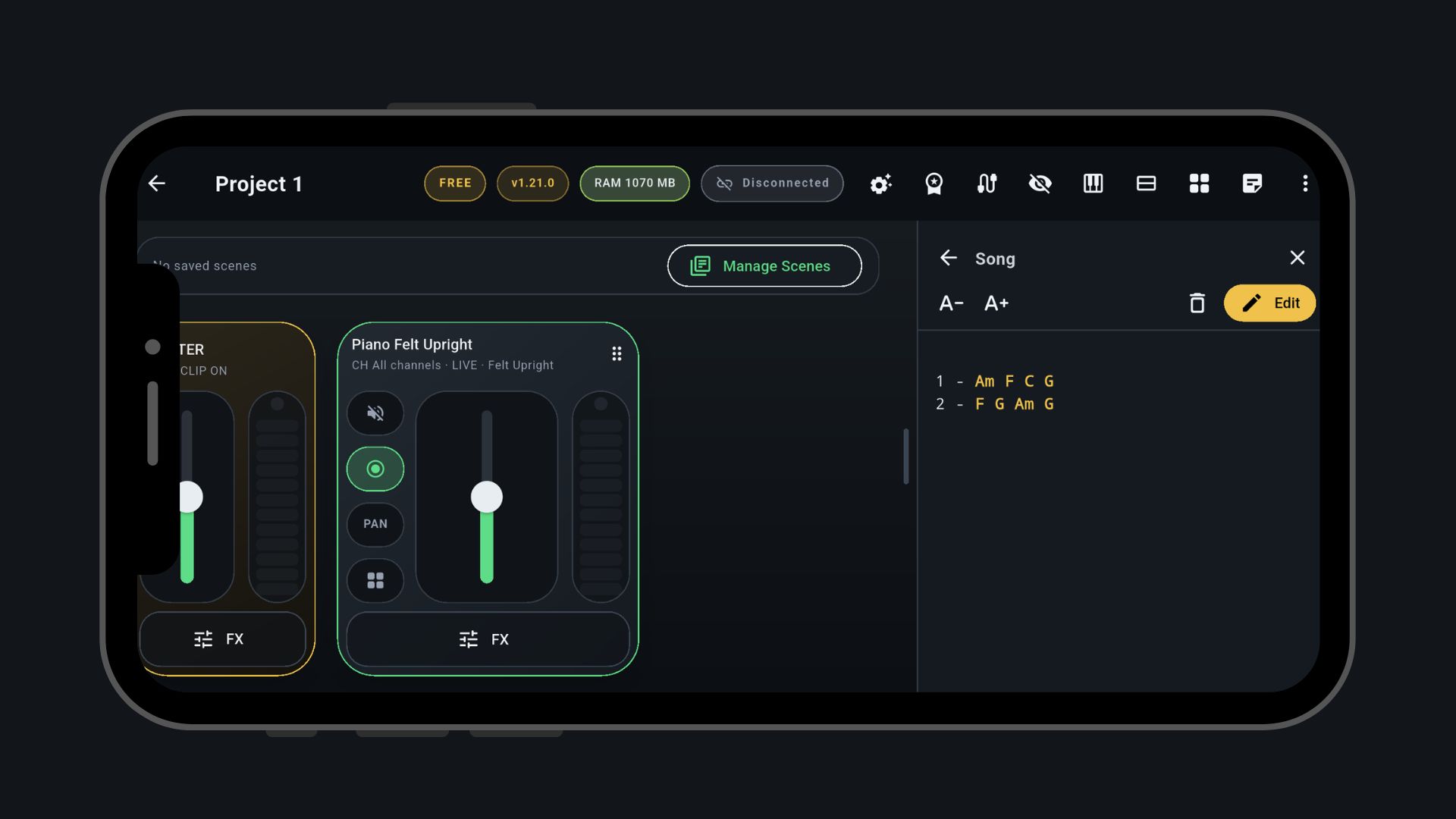Click the Disconnected status chip

tap(772, 184)
